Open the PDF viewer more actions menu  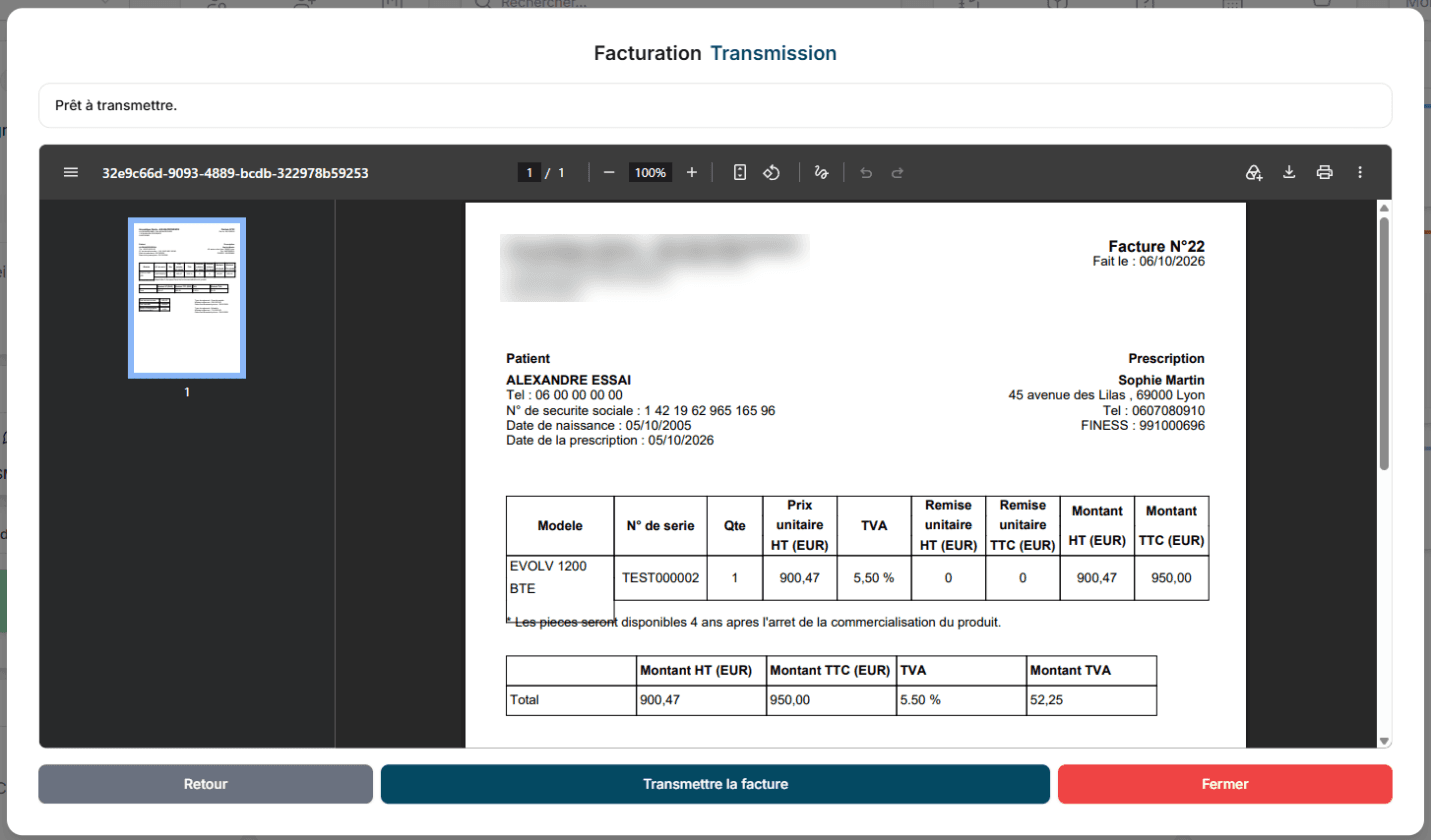click(1360, 172)
